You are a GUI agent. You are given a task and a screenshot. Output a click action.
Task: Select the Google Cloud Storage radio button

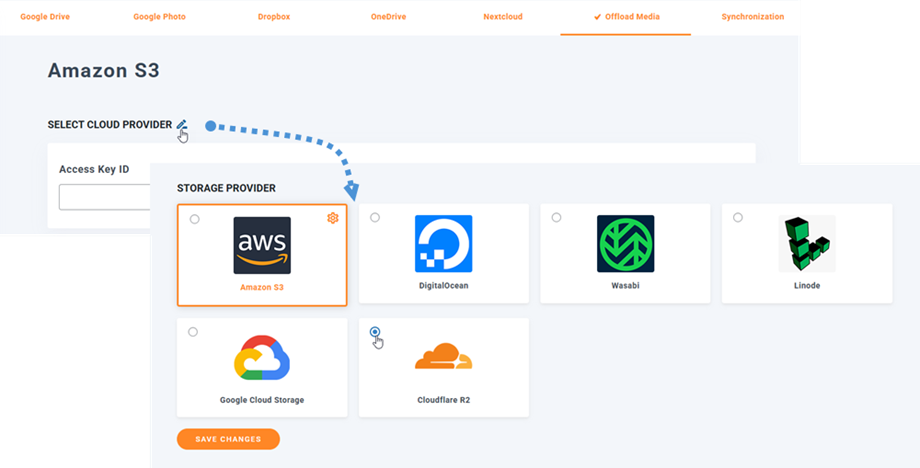coord(193,332)
